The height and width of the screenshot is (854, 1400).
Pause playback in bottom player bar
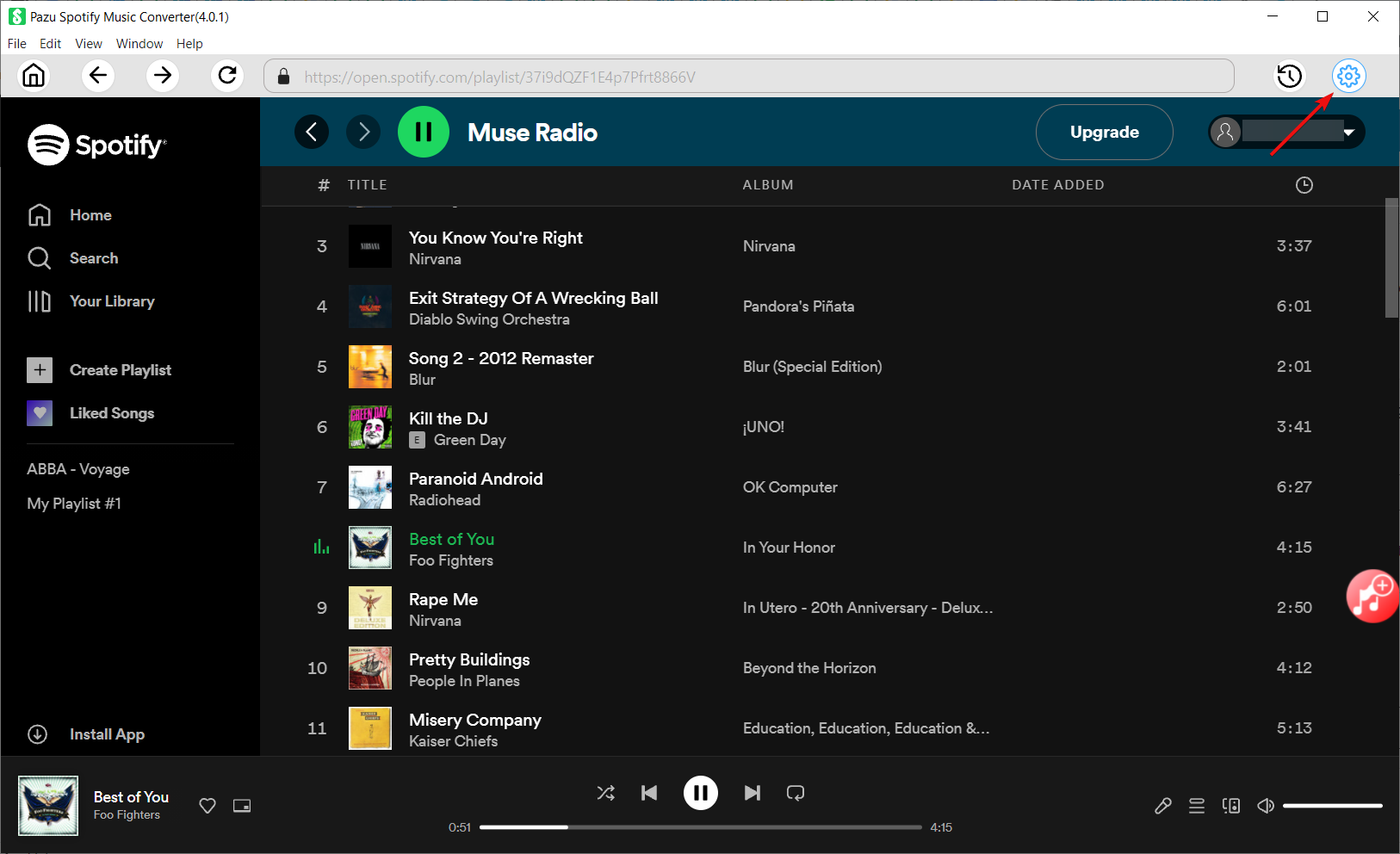701,793
